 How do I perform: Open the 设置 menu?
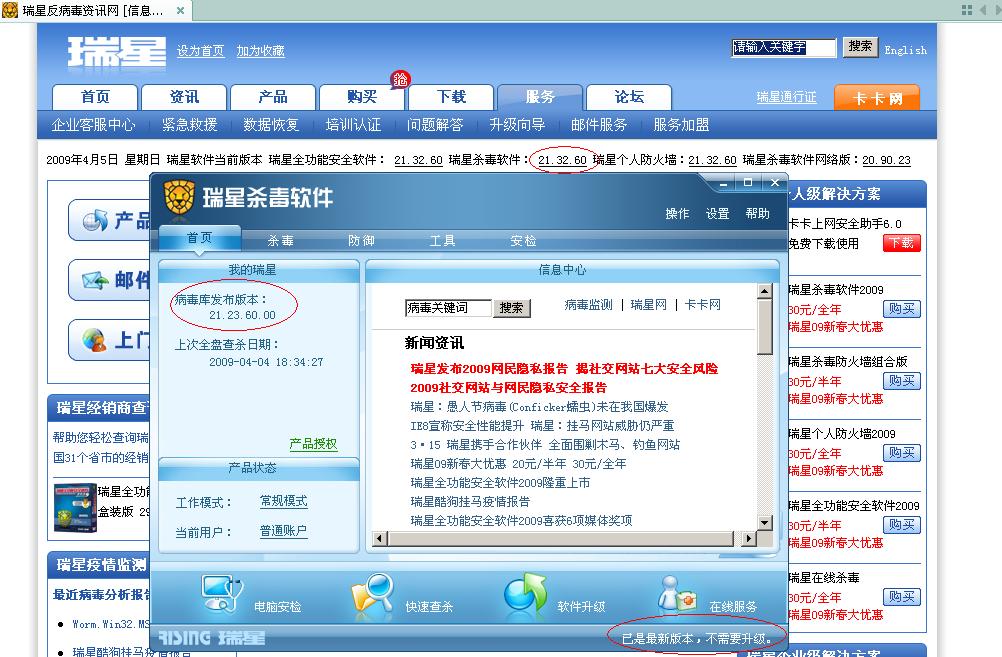point(718,213)
